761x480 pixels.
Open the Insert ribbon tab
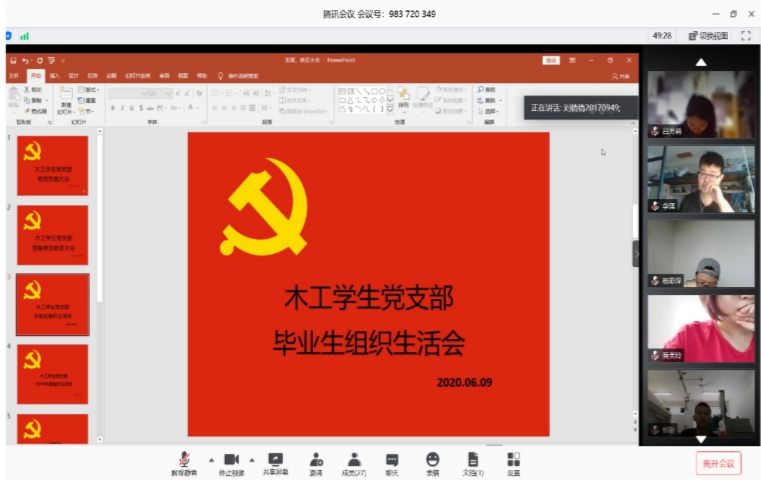[x=55, y=76]
